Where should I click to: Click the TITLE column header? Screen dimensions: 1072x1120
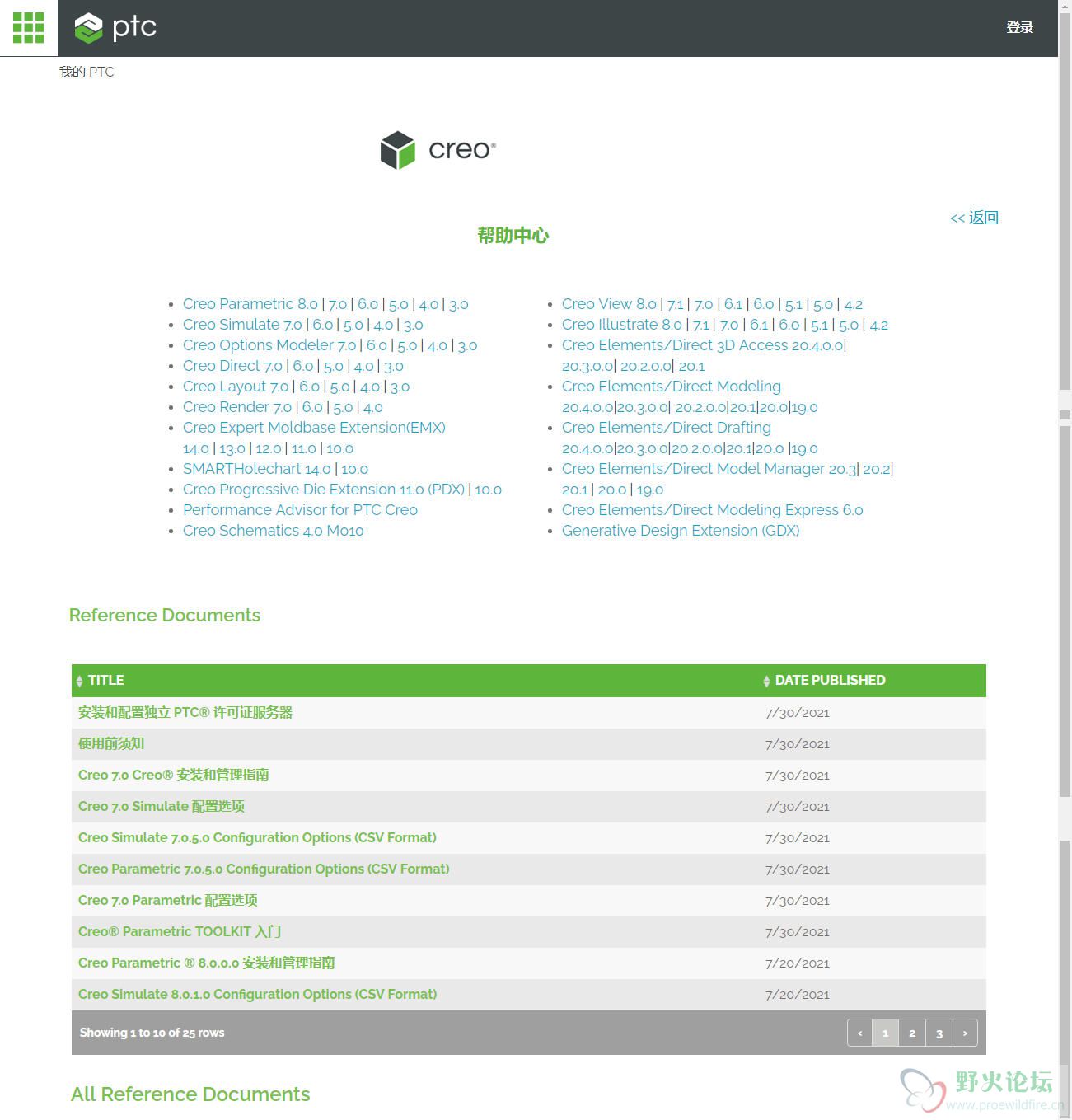coord(105,681)
